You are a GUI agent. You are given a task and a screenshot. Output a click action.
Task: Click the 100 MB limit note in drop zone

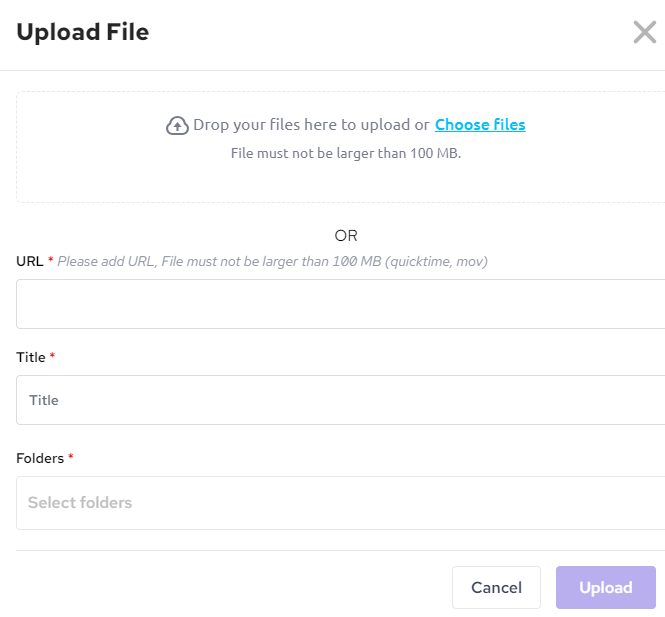(x=346, y=153)
